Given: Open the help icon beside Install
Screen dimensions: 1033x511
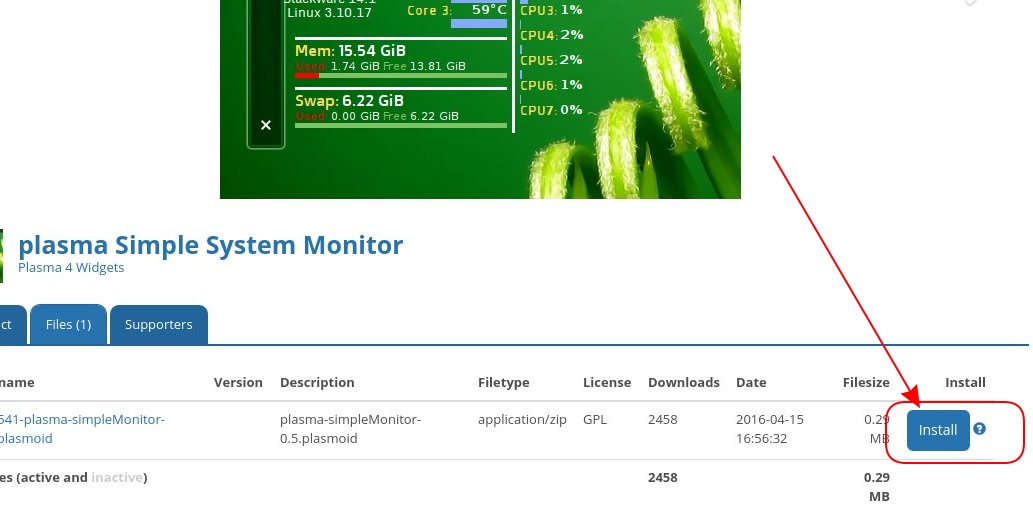Looking at the screenshot, I should click(979, 429).
